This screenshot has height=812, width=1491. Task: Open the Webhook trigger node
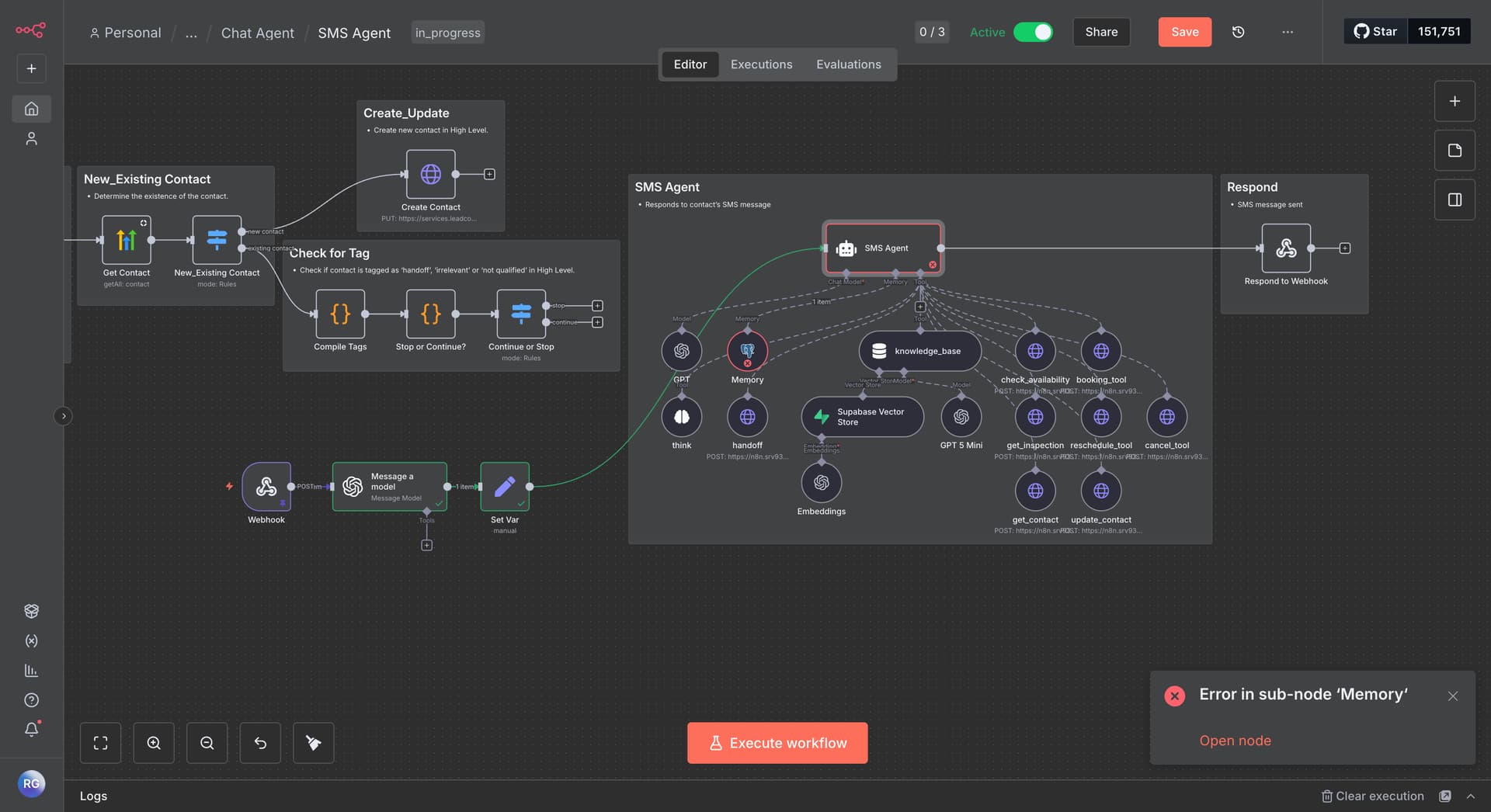point(266,487)
